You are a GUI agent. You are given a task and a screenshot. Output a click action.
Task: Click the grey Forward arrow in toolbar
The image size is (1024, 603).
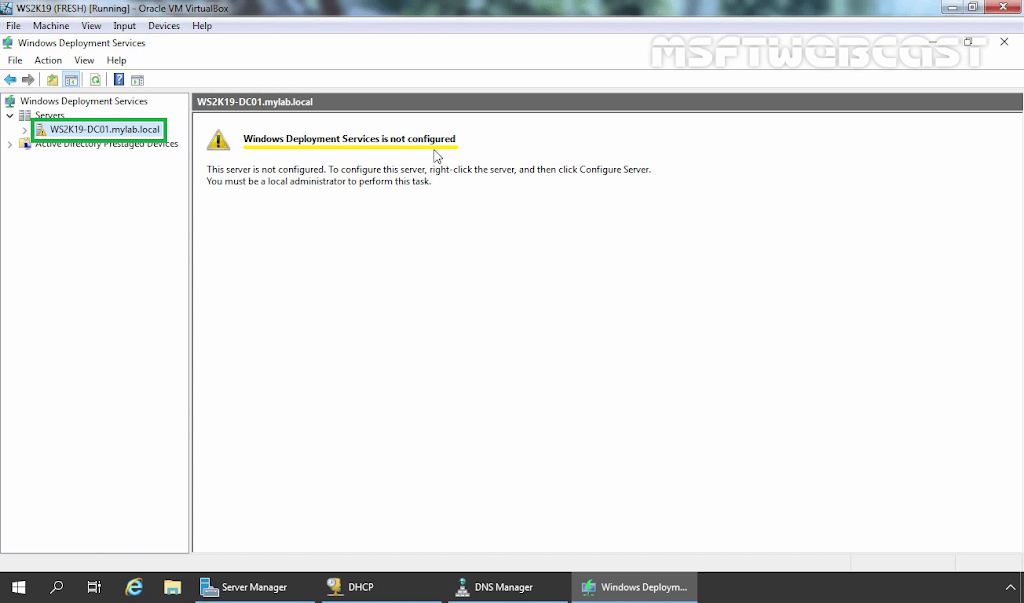[28, 80]
